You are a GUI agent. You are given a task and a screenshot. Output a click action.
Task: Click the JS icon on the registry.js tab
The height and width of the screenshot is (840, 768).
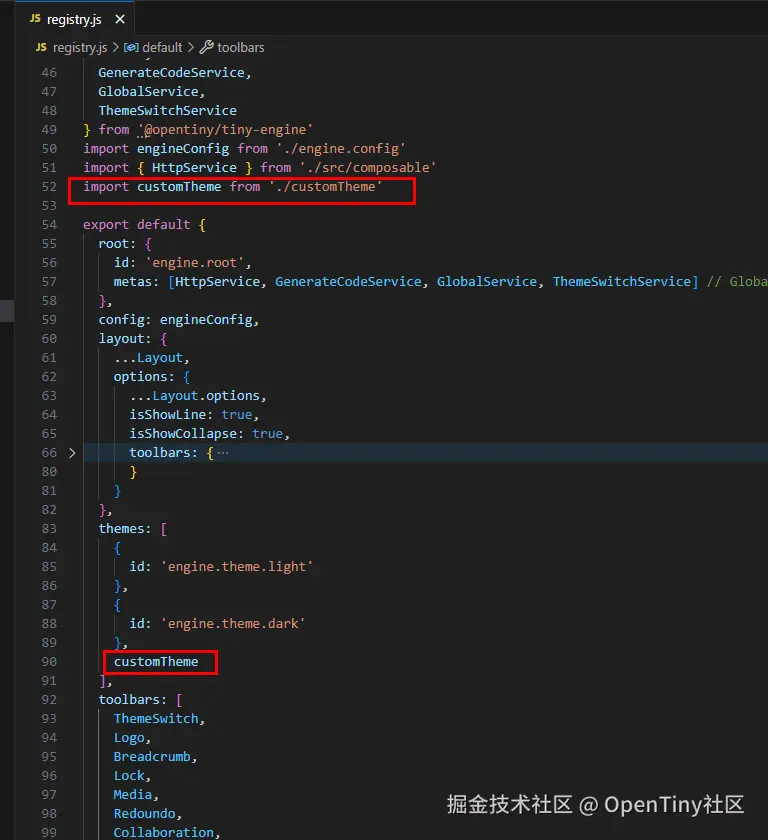click(x=35, y=19)
